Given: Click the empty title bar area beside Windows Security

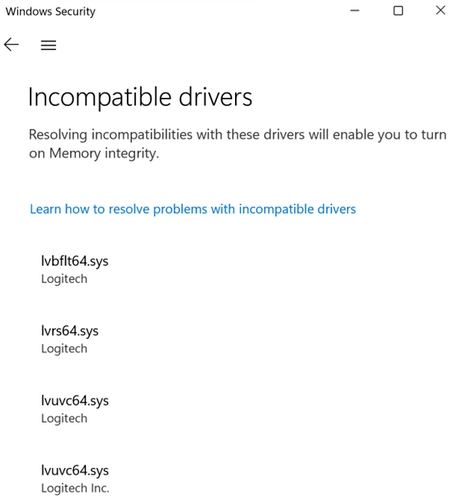Looking at the screenshot, I should tap(220, 11).
